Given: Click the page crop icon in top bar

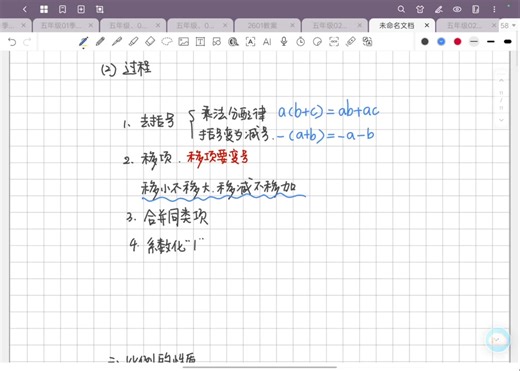Looking at the screenshot, I should (100, 9).
